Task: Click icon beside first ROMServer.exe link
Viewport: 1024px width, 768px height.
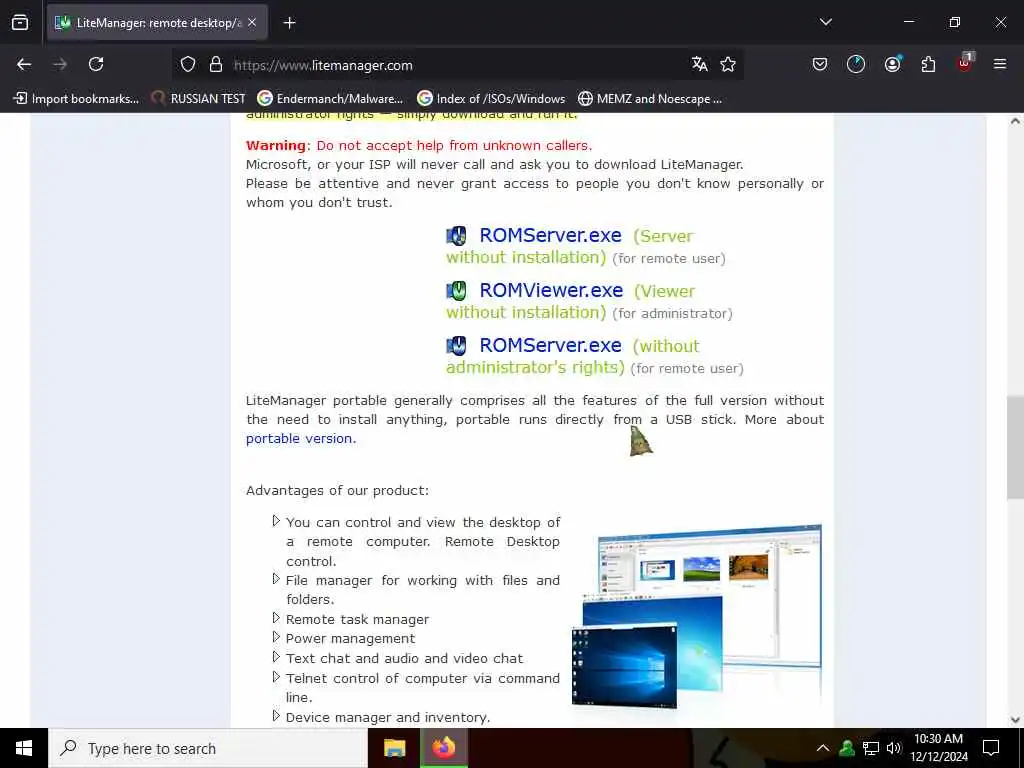Action: tap(456, 236)
